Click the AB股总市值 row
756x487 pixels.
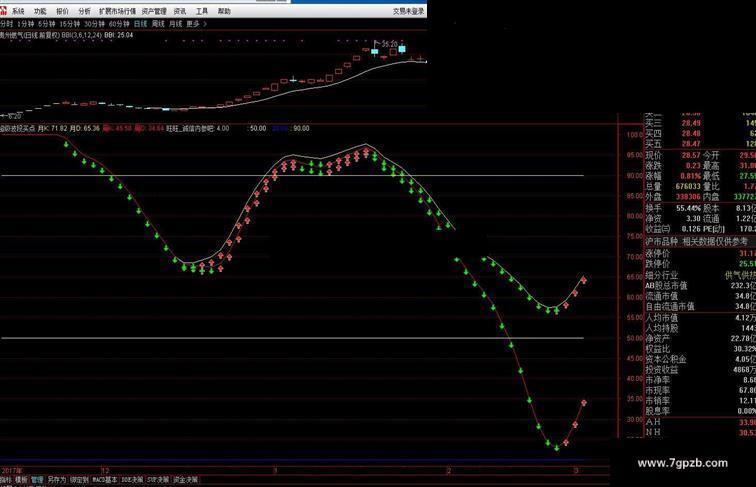point(701,285)
